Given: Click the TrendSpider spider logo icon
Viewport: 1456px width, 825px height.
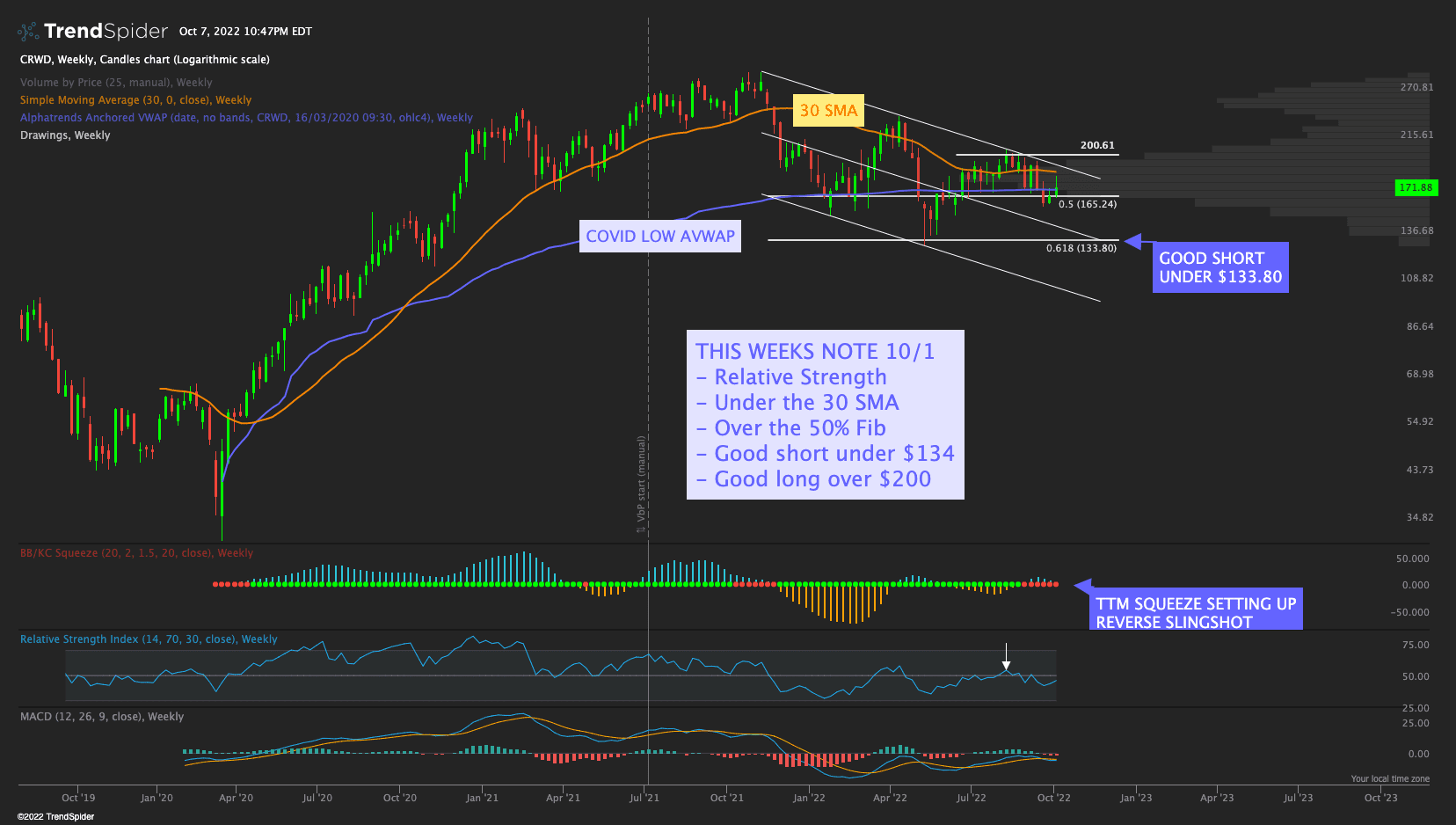Looking at the screenshot, I should click(x=28, y=32).
